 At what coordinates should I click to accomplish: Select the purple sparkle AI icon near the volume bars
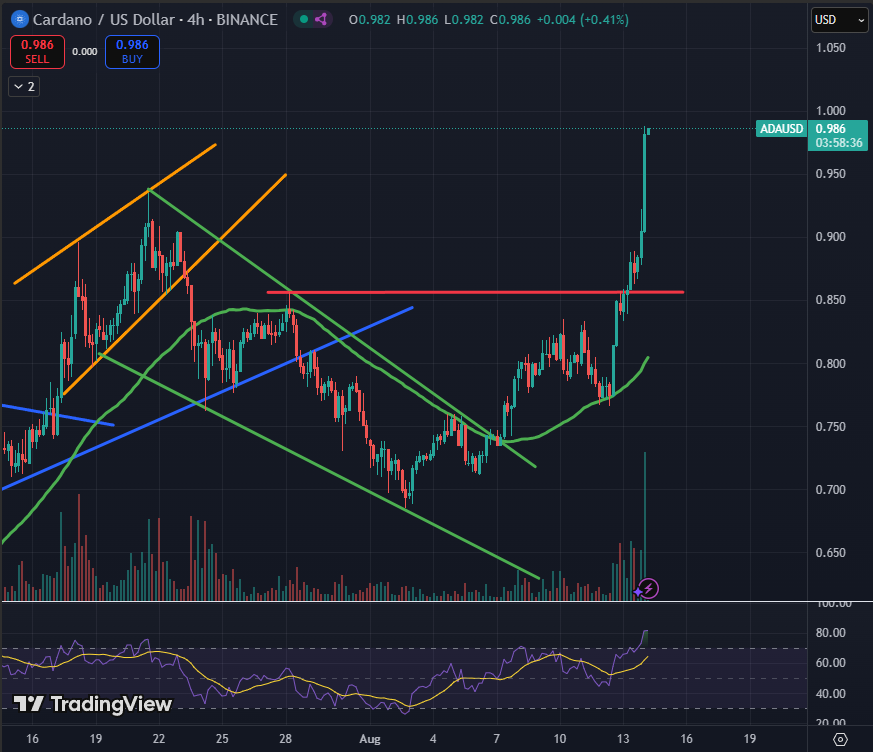[x=637, y=593]
